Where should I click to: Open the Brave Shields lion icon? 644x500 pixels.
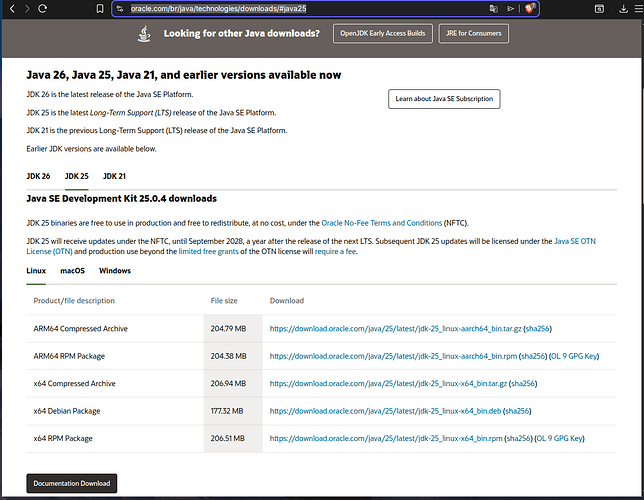529,8
